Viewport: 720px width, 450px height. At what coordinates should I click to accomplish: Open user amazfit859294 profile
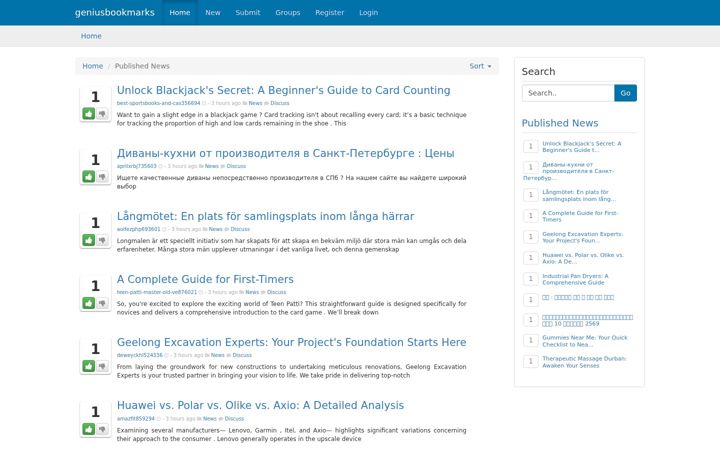coord(135,418)
